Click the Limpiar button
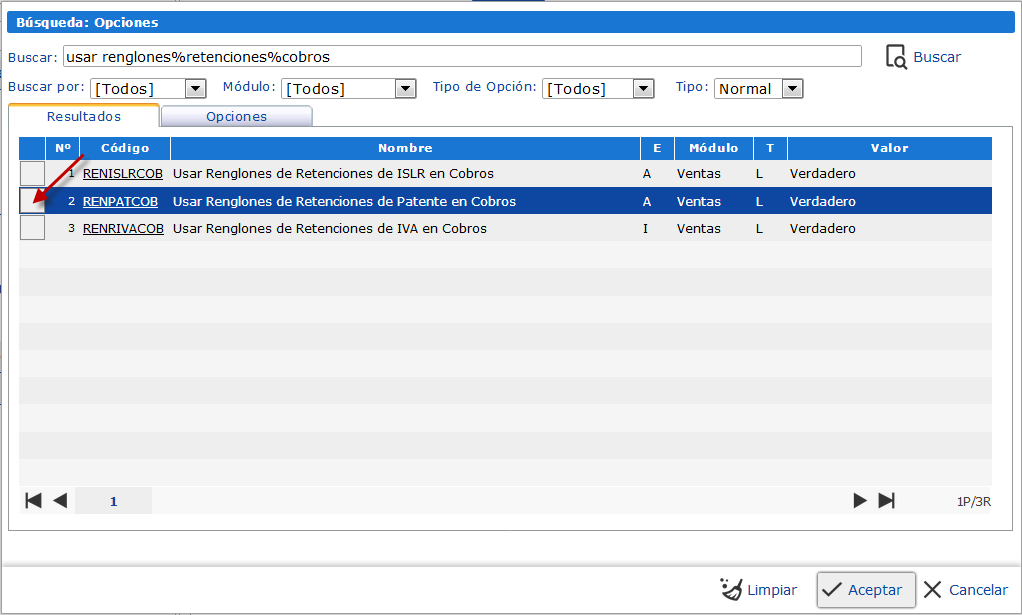 click(x=758, y=590)
